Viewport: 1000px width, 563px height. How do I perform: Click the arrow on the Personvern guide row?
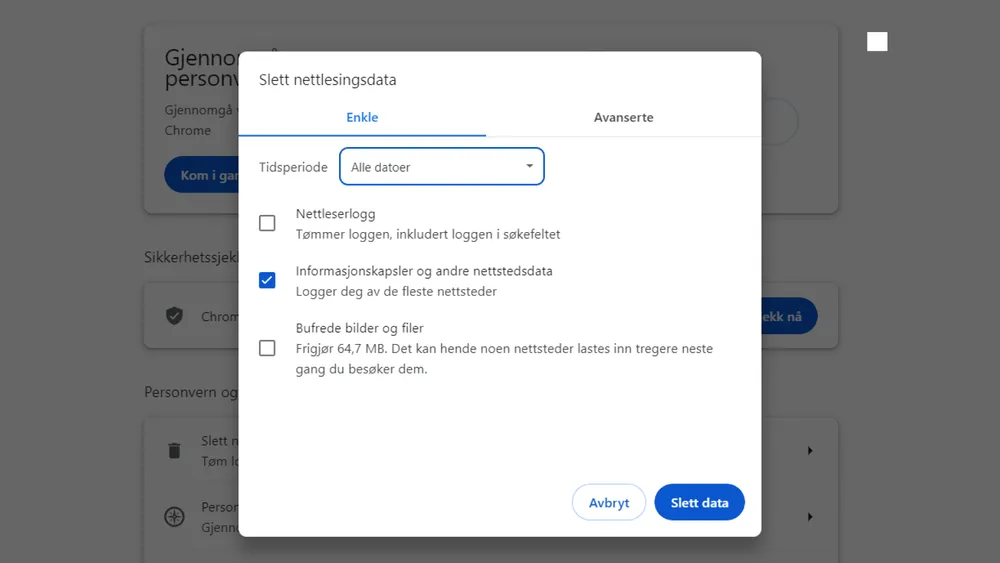(810, 517)
